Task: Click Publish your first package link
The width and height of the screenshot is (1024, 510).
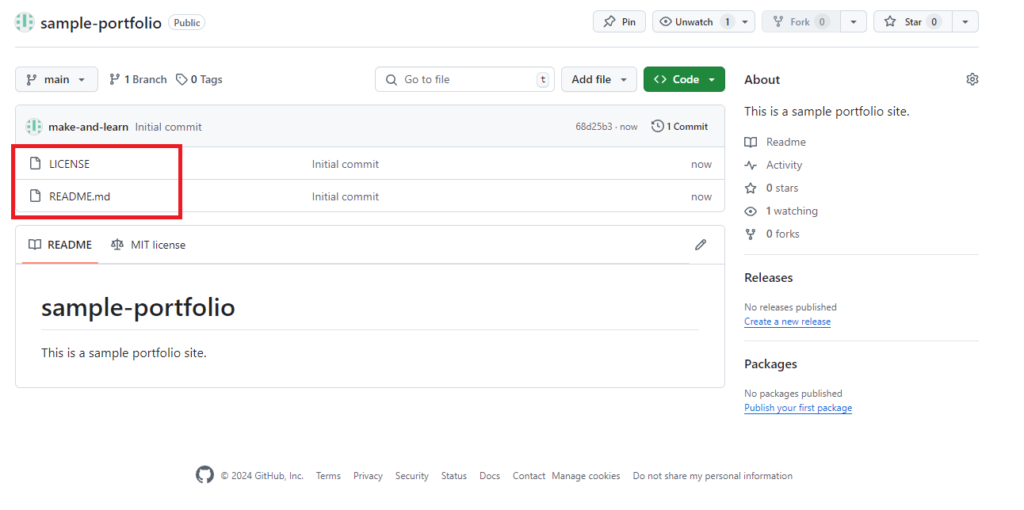Action: coord(798,407)
